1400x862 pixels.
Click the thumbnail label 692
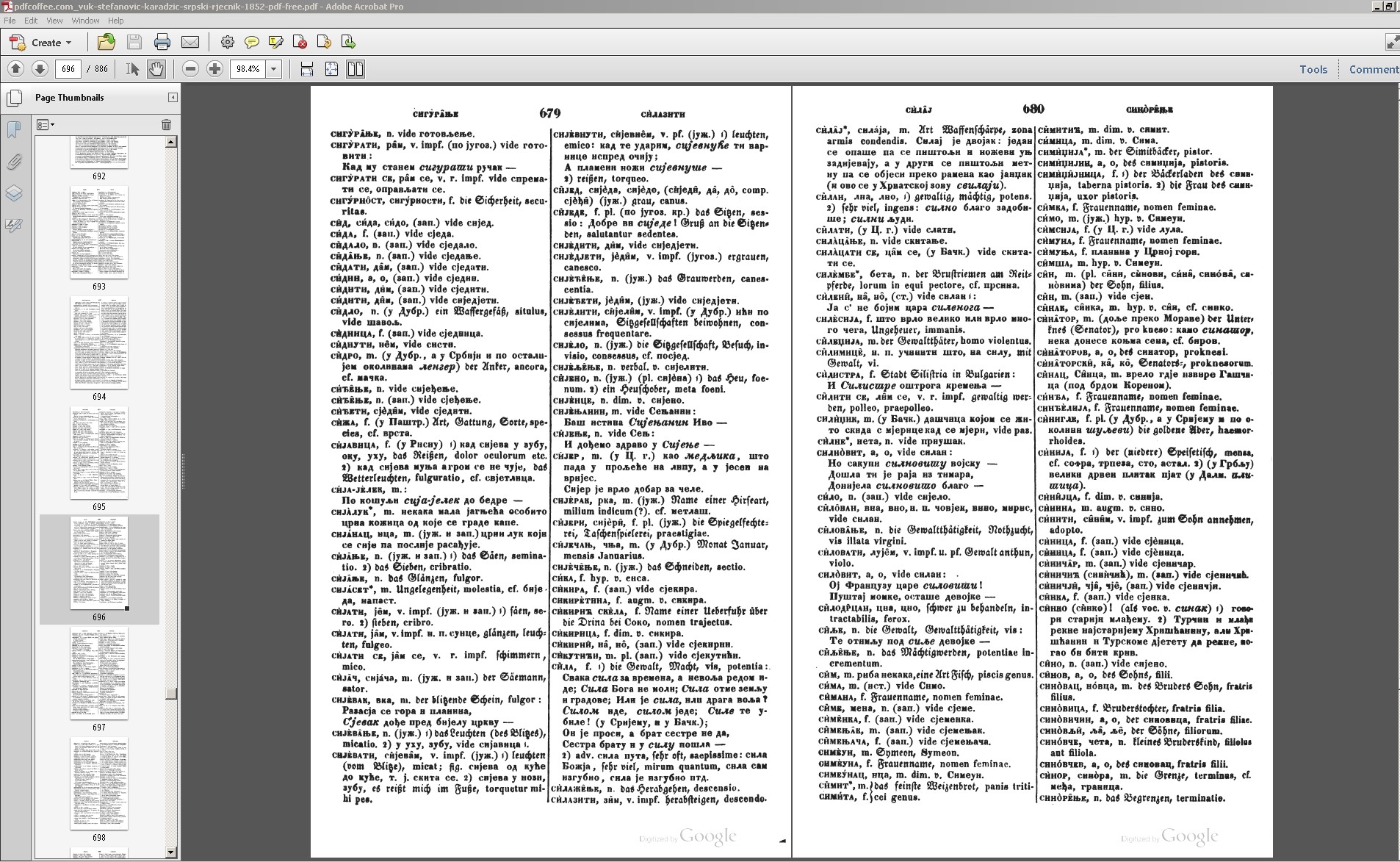click(x=99, y=176)
